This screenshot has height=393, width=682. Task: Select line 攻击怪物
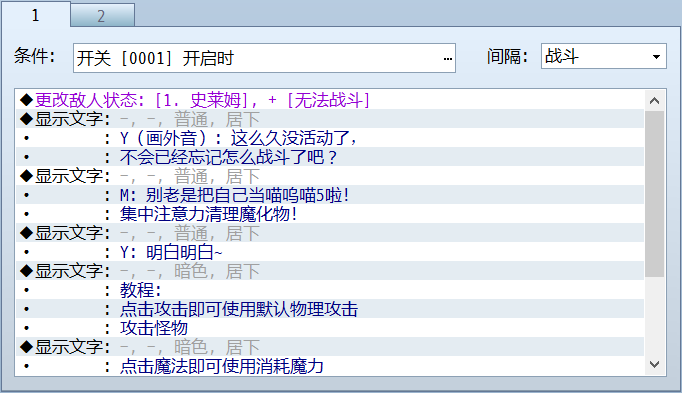[x=330, y=328]
